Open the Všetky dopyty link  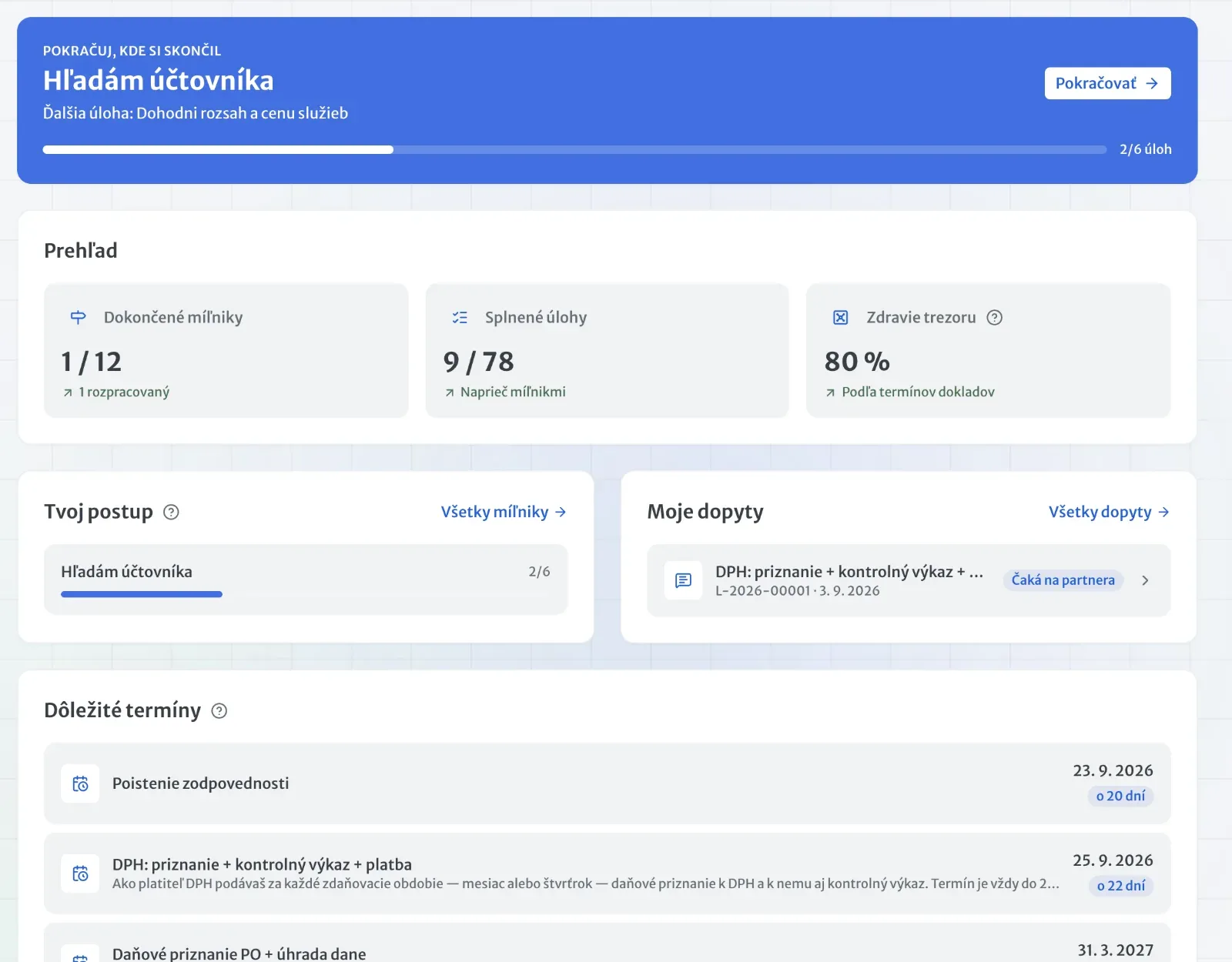(x=1109, y=512)
